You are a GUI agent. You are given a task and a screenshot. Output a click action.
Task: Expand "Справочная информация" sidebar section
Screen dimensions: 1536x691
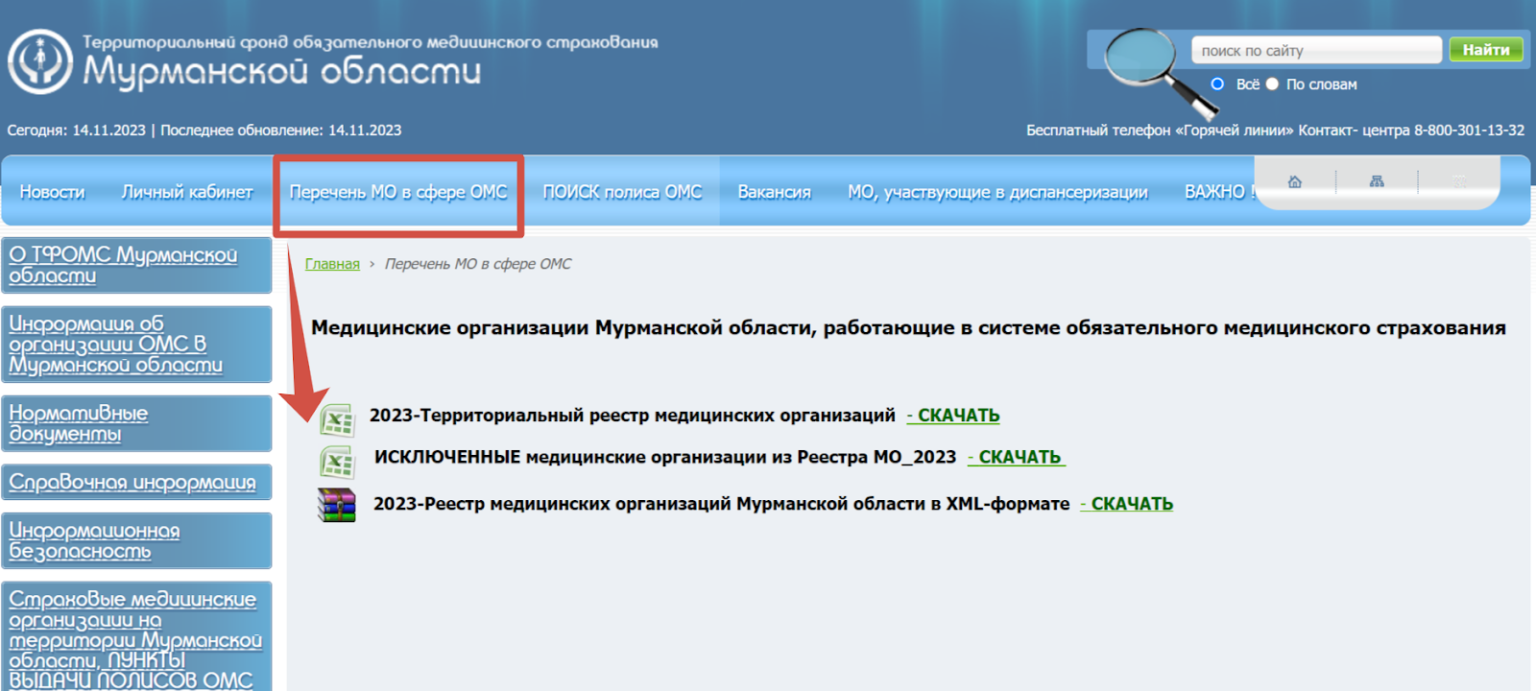click(132, 483)
